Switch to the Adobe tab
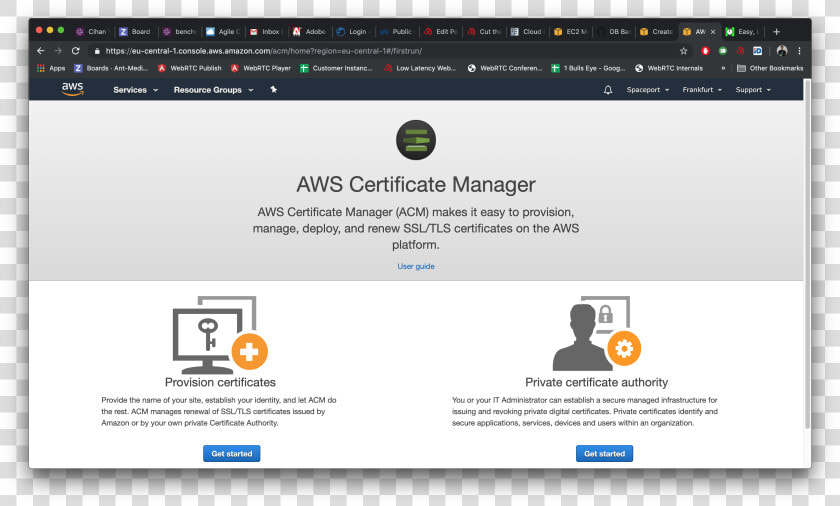Image resolution: width=840 pixels, height=506 pixels. 310,32
